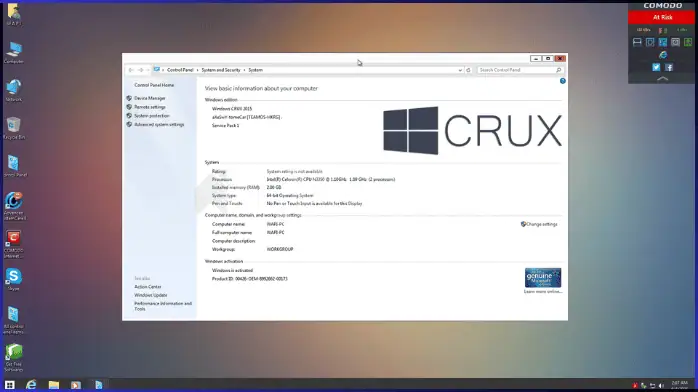Viewport: 698px width, 392px height.
Task: Open Remote settings link
Action: (x=150, y=107)
